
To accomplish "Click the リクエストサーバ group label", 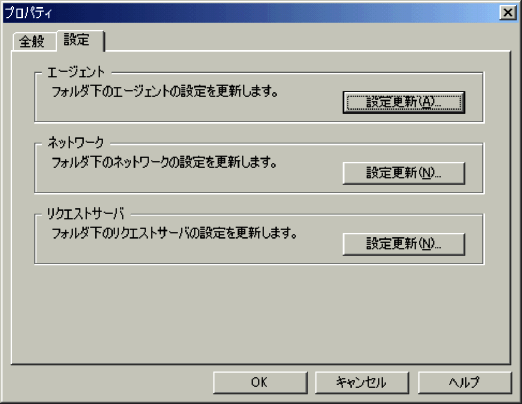I will [85, 213].
